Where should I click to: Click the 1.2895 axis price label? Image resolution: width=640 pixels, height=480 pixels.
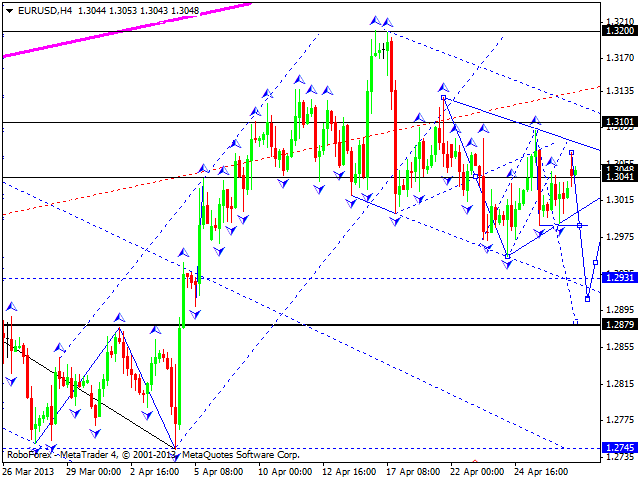620,310
